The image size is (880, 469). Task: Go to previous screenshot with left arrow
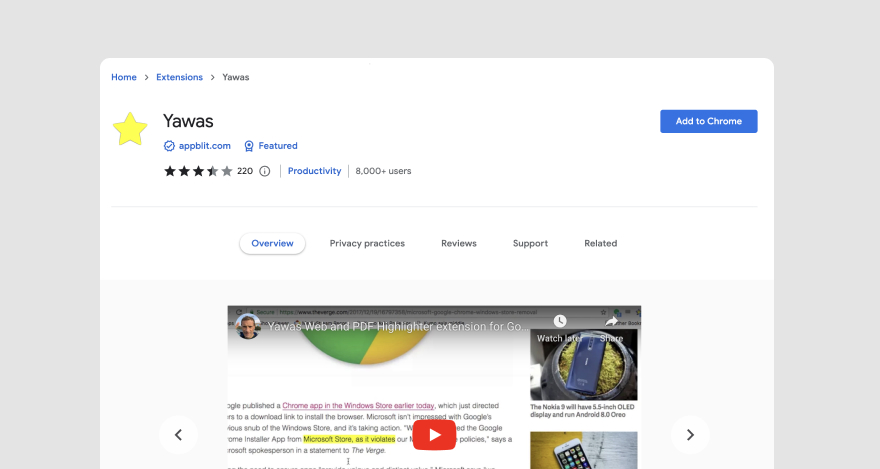[x=178, y=435]
